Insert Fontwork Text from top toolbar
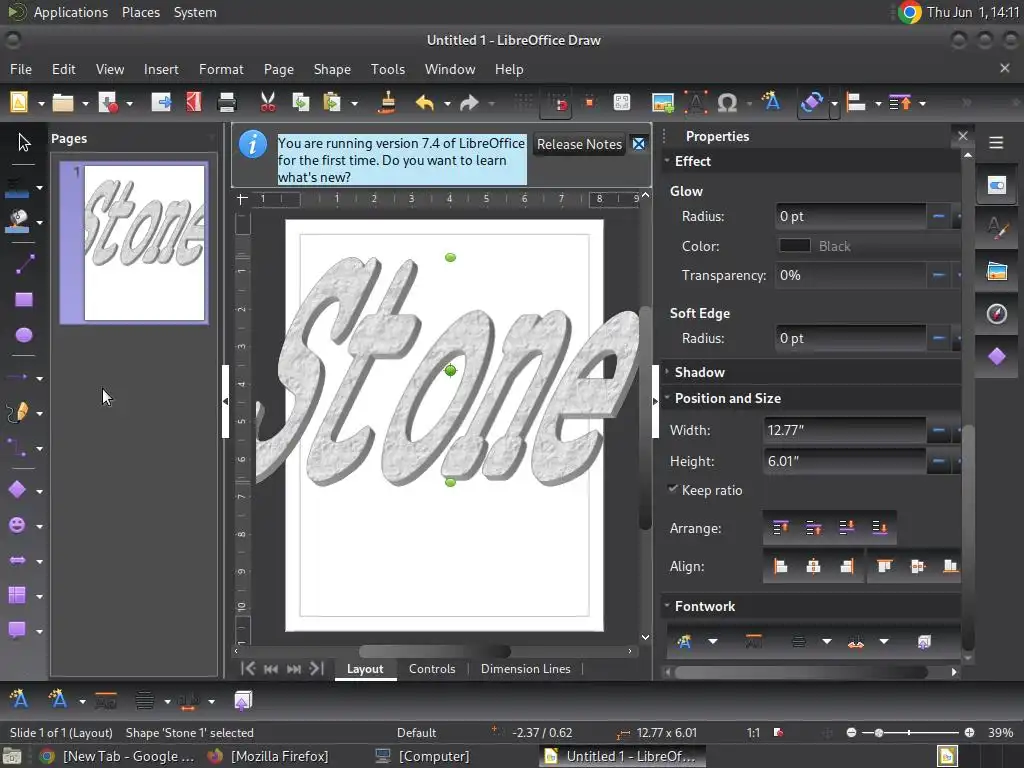The width and height of the screenshot is (1024, 768). (771, 101)
